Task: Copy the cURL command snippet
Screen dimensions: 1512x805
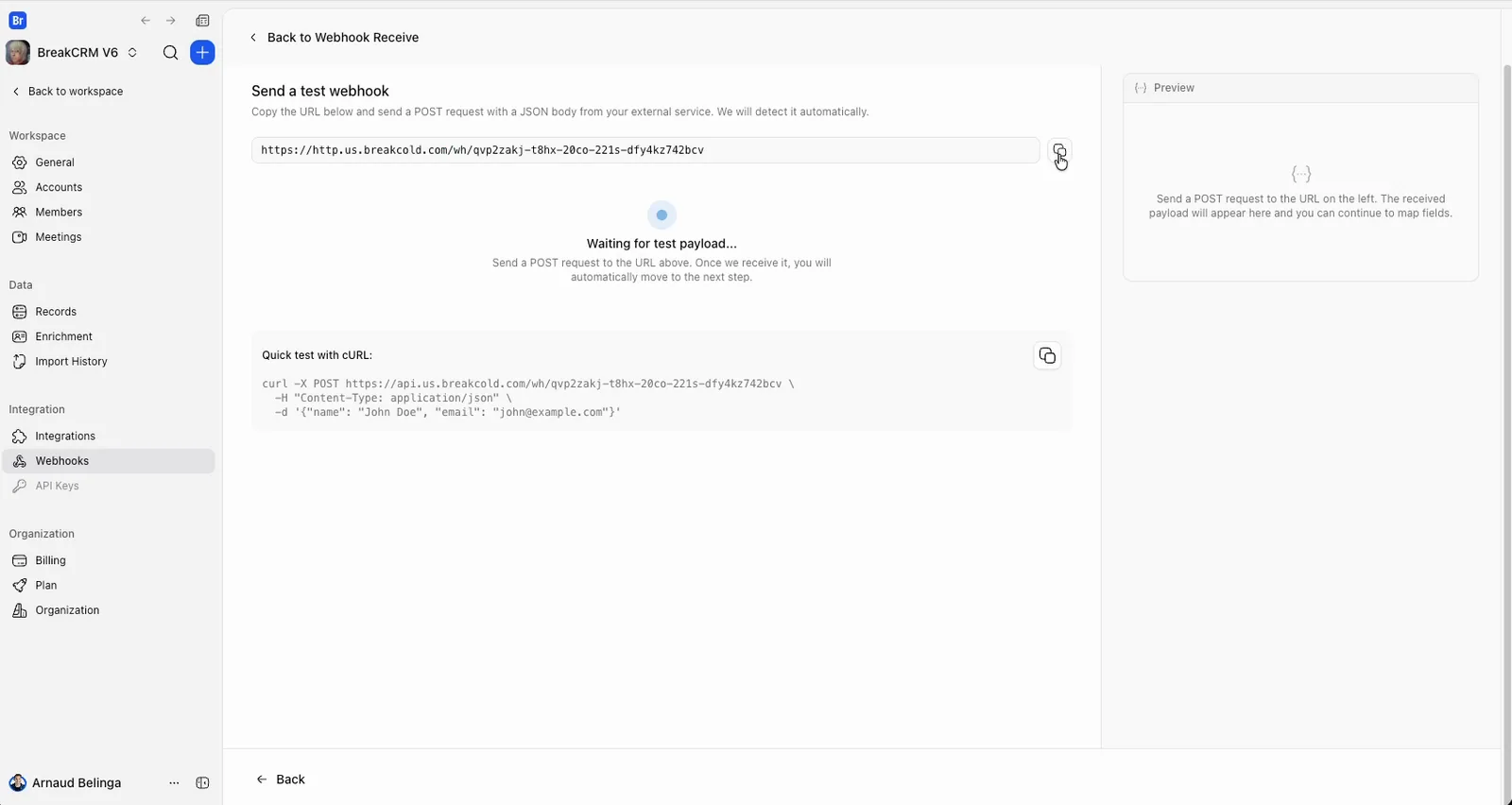Action: [1047, 355]
